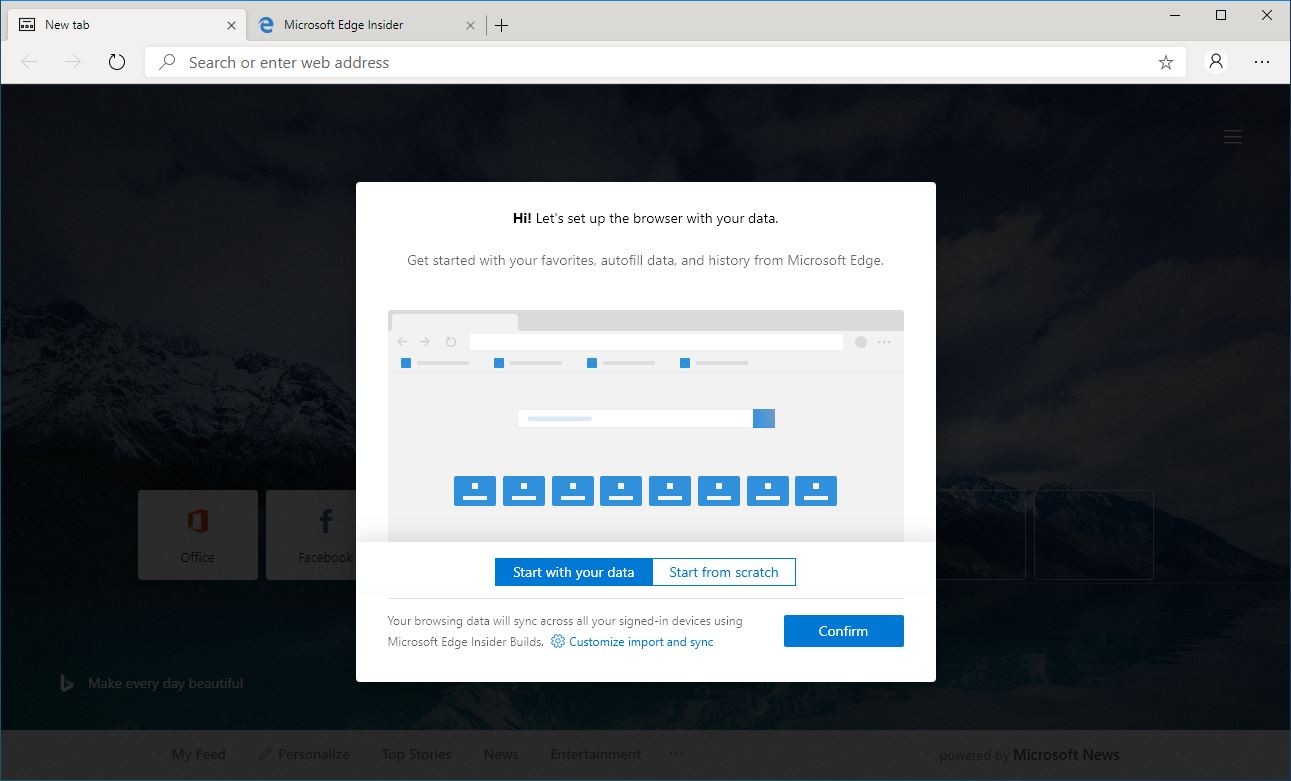Click the Confirm button
Image resolution: width=1291 pixels, height=781 pixels.
coord(843,631)
